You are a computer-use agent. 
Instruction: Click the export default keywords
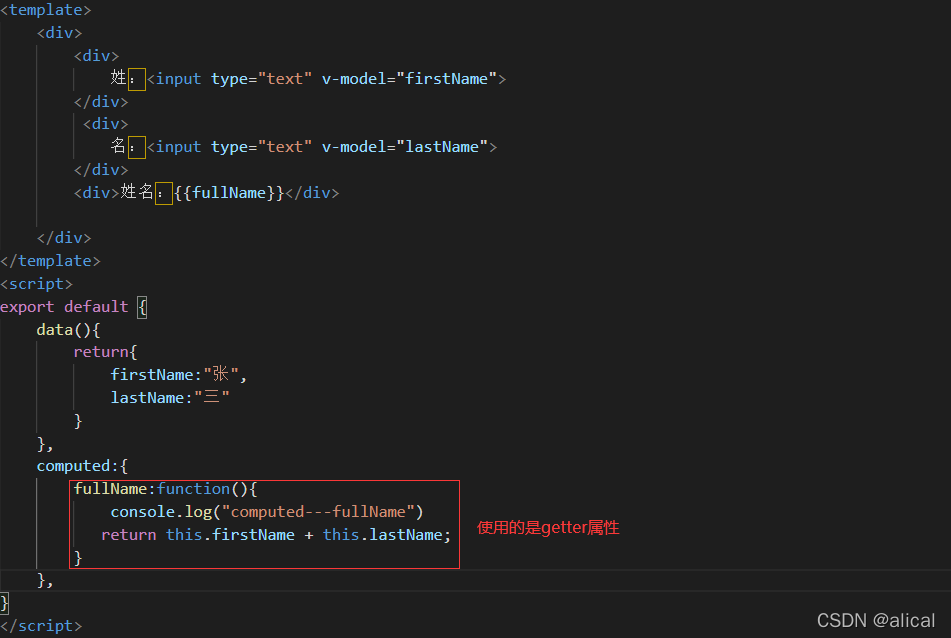click(x=64, y=307)
